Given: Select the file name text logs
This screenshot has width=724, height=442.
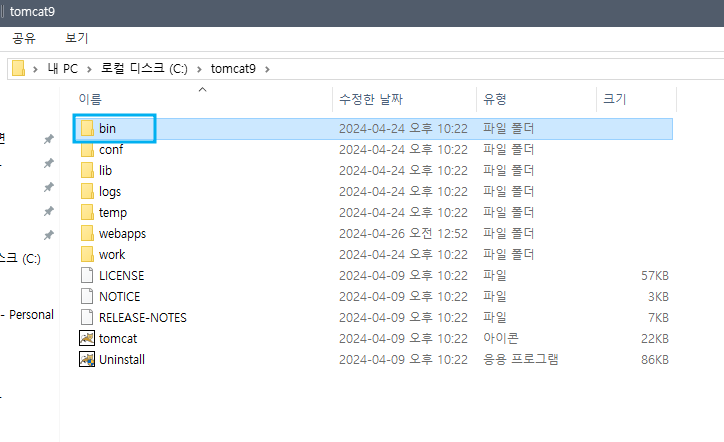Looking at the screenshot, I should point(110,192).
